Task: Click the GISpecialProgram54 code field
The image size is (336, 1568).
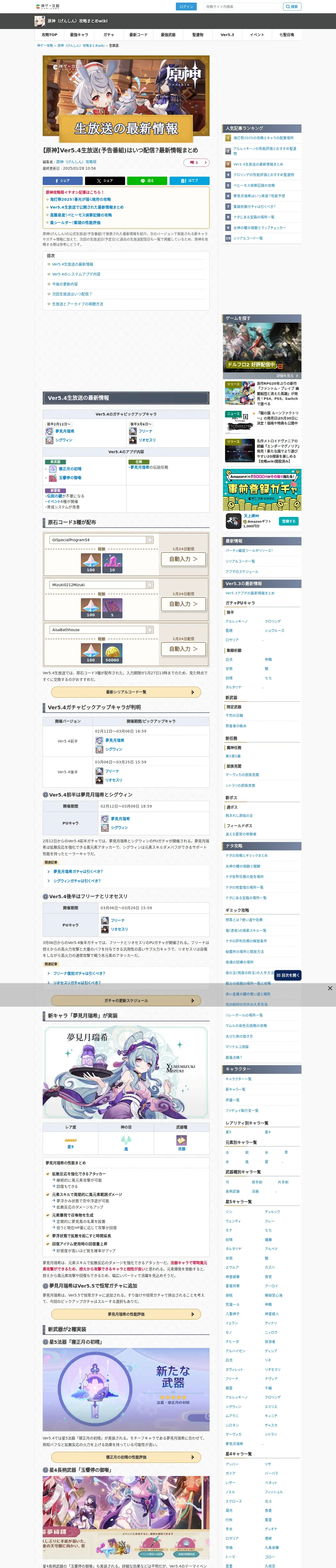Action: (98, 540)
